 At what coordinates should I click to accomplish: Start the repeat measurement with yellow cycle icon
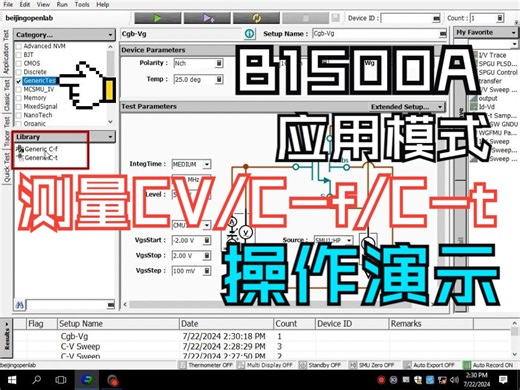[256, 18]
